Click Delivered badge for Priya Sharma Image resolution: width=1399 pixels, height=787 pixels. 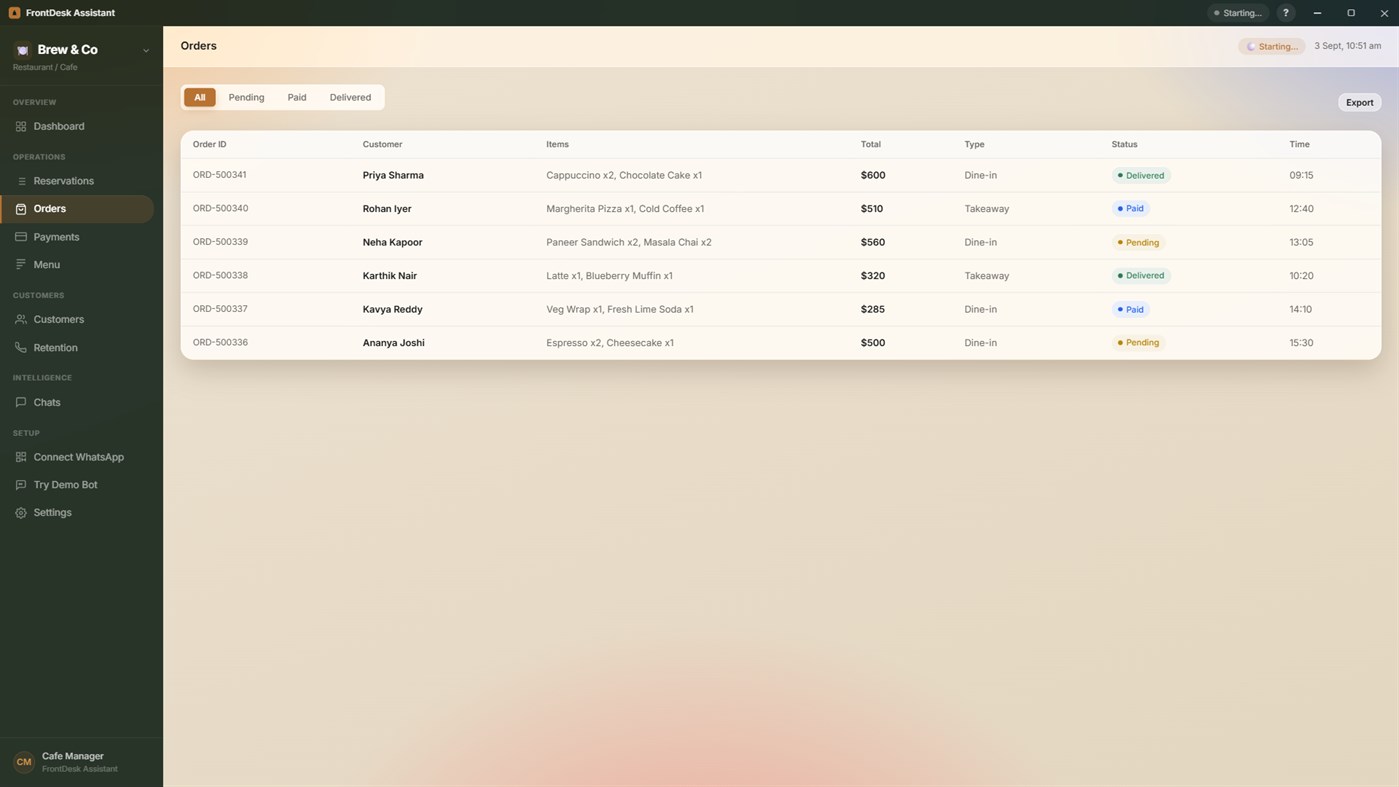tap(1141, 175)
